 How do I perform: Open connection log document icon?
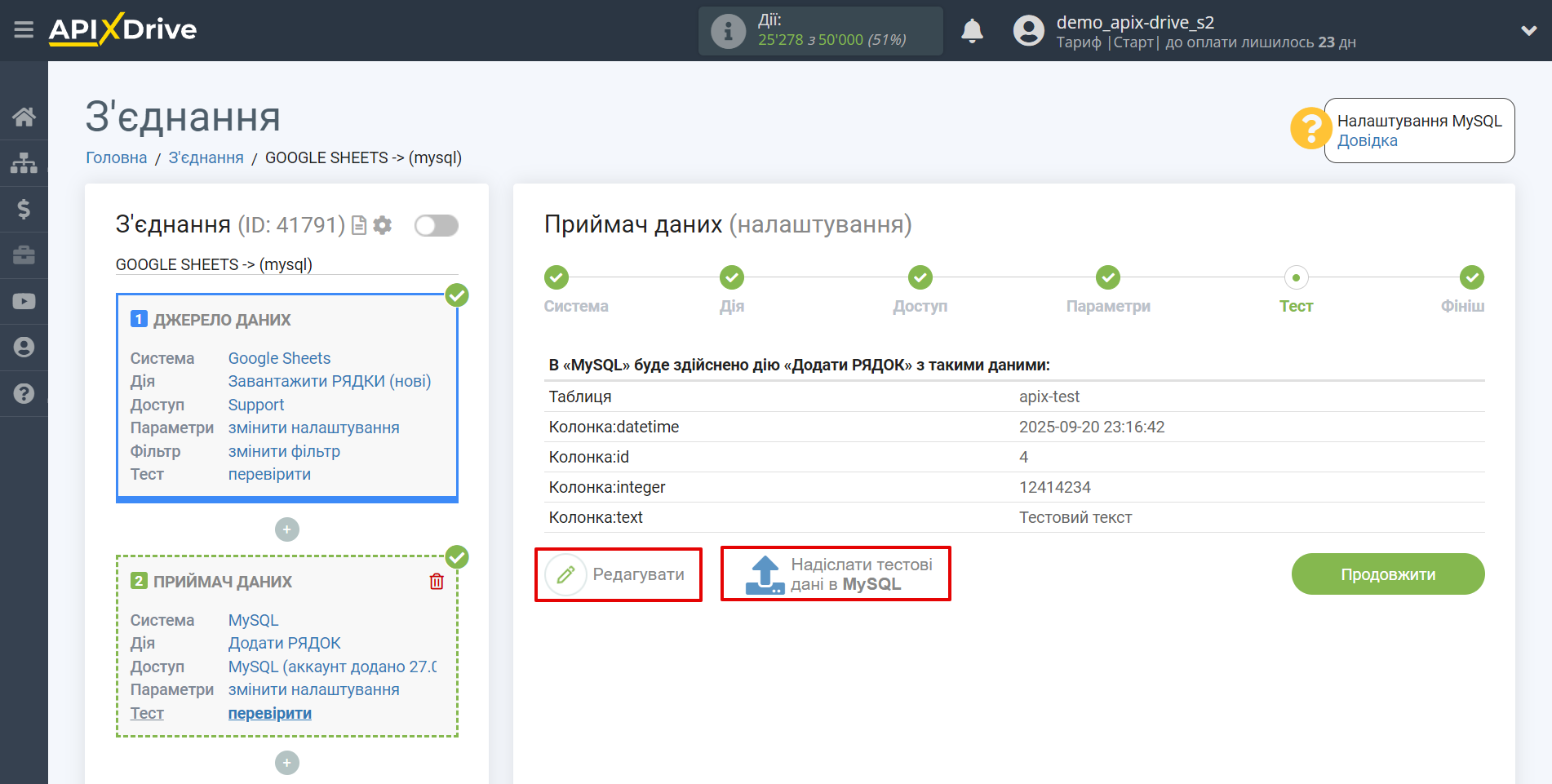tap(358, 225)
